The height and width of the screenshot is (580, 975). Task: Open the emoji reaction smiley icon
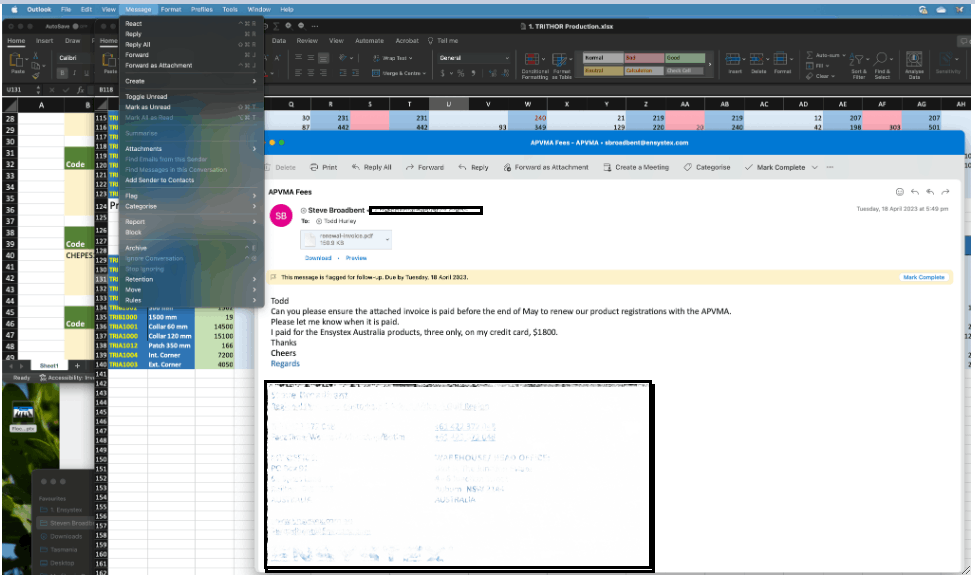click(899, 192)
